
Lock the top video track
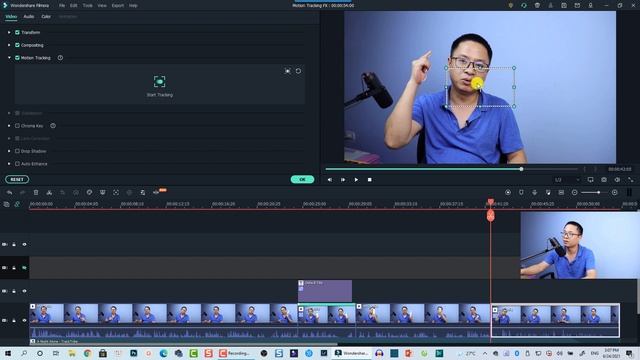(x=14, y=244)
